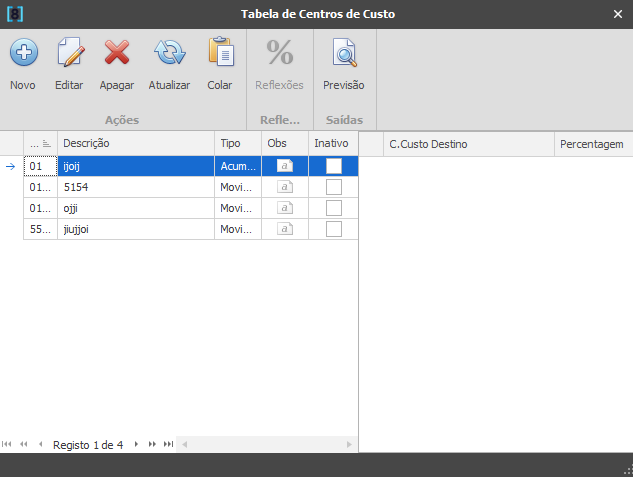The image size is (636, 477).
Task: Jump to previous page of records
Action: pyautogui.click(x=24, y=444)
